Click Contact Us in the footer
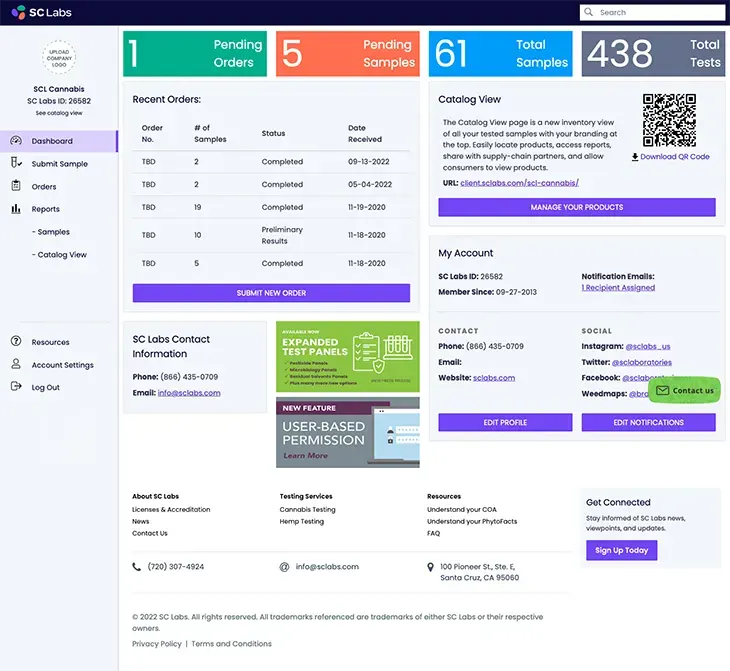730x671 pixels. (149, 533)
